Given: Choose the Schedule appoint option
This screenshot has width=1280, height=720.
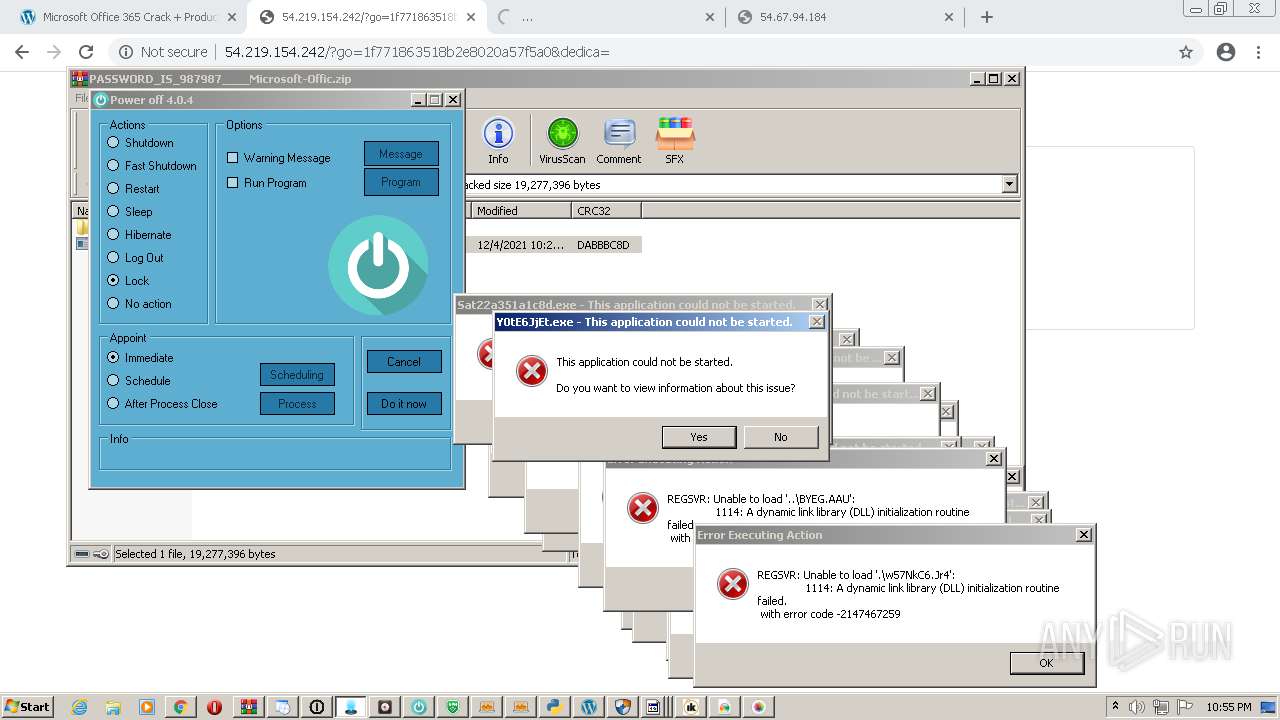Looking at the screenshot, I should click(139, 381).
